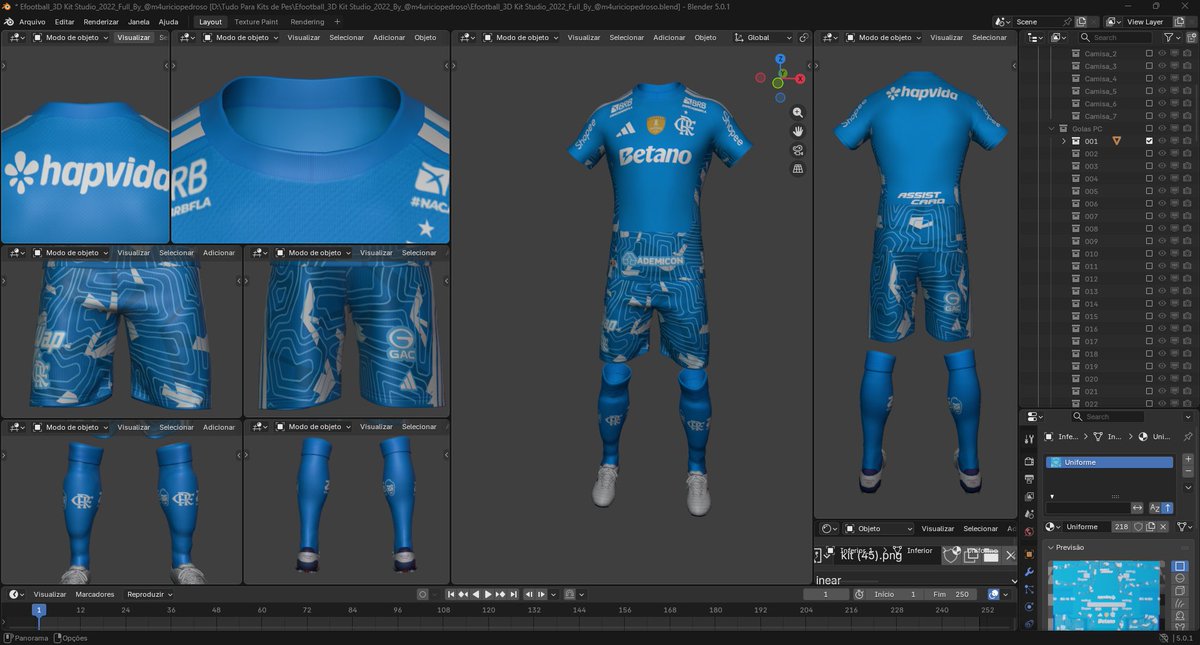Open the View Layer properties icon

[1029, 496]
